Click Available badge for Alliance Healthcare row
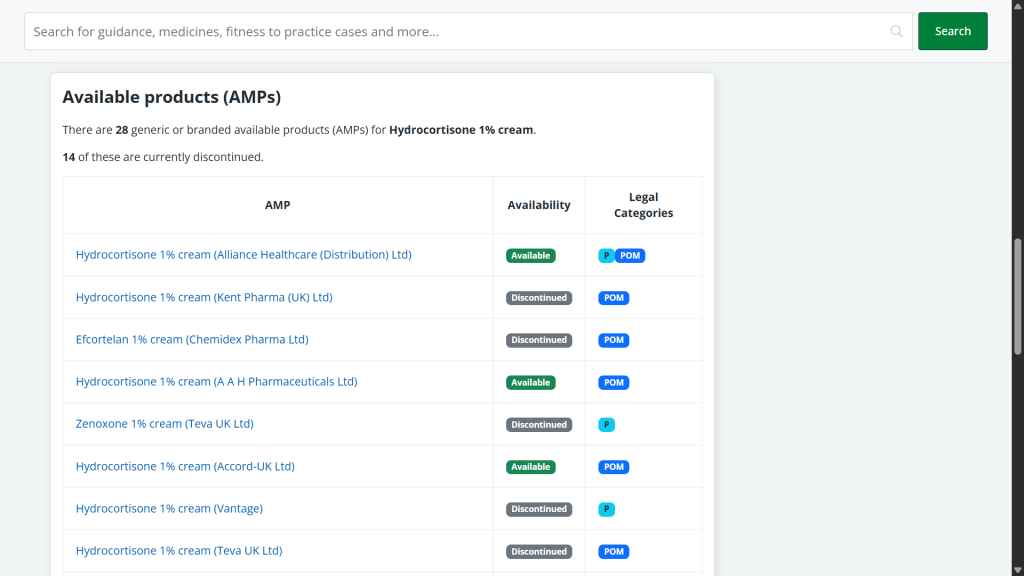The height and width of the screenshot is (576, 1024). click(530, 256)
